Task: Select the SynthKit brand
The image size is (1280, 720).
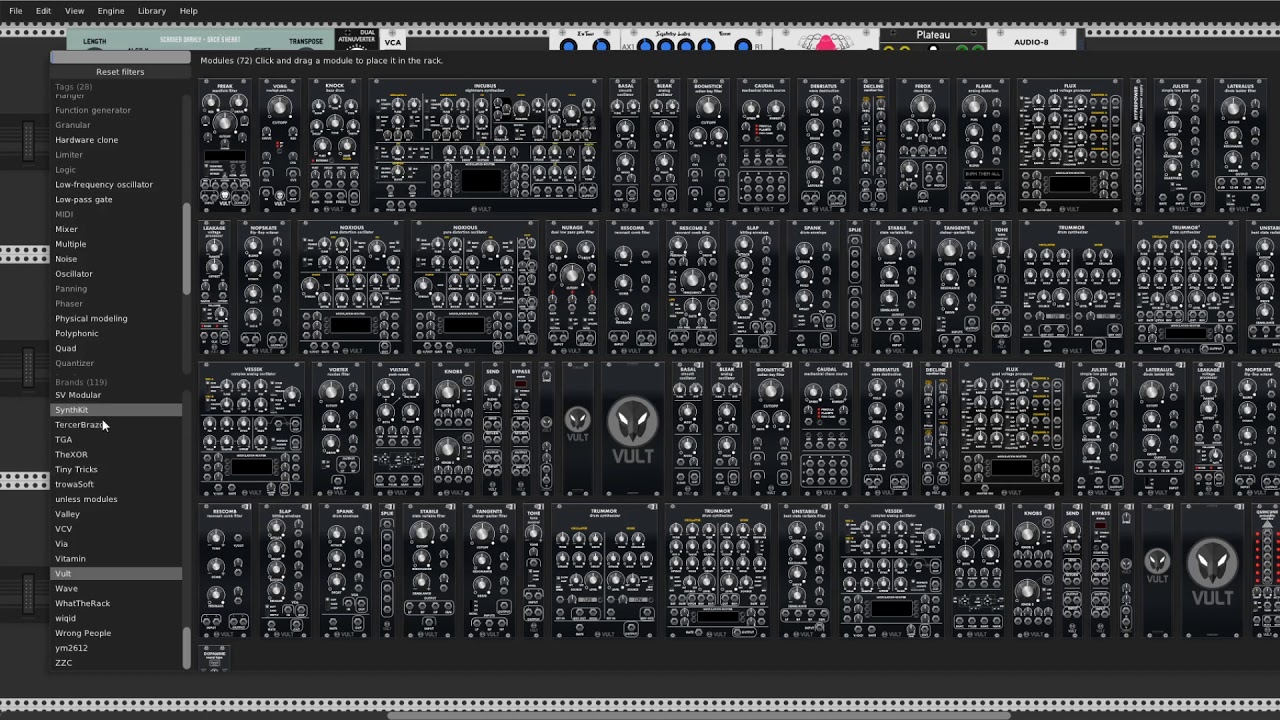Action: 116,410
